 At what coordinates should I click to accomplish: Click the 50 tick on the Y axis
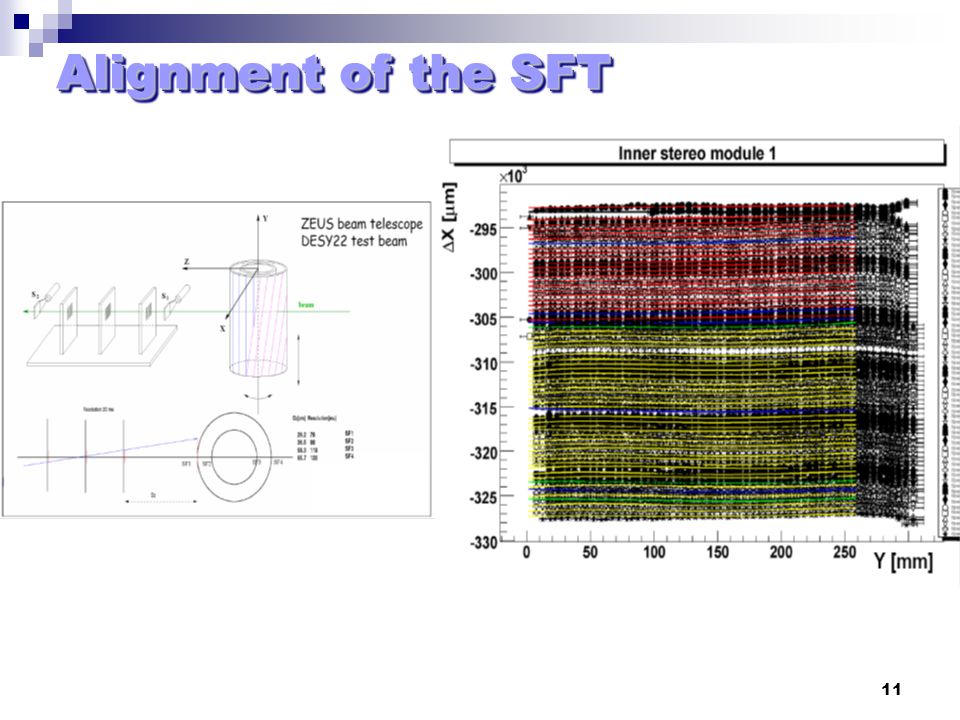[590, 552]
